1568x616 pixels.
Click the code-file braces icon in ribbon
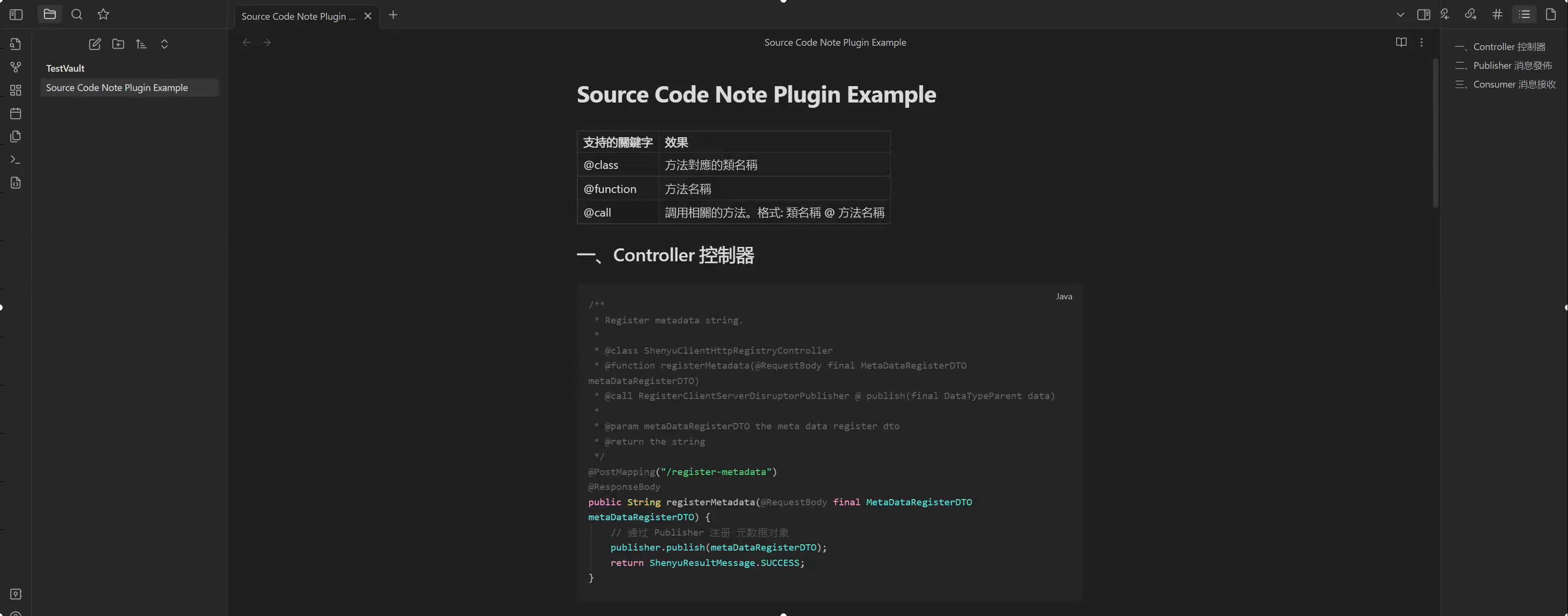(16, 182)
